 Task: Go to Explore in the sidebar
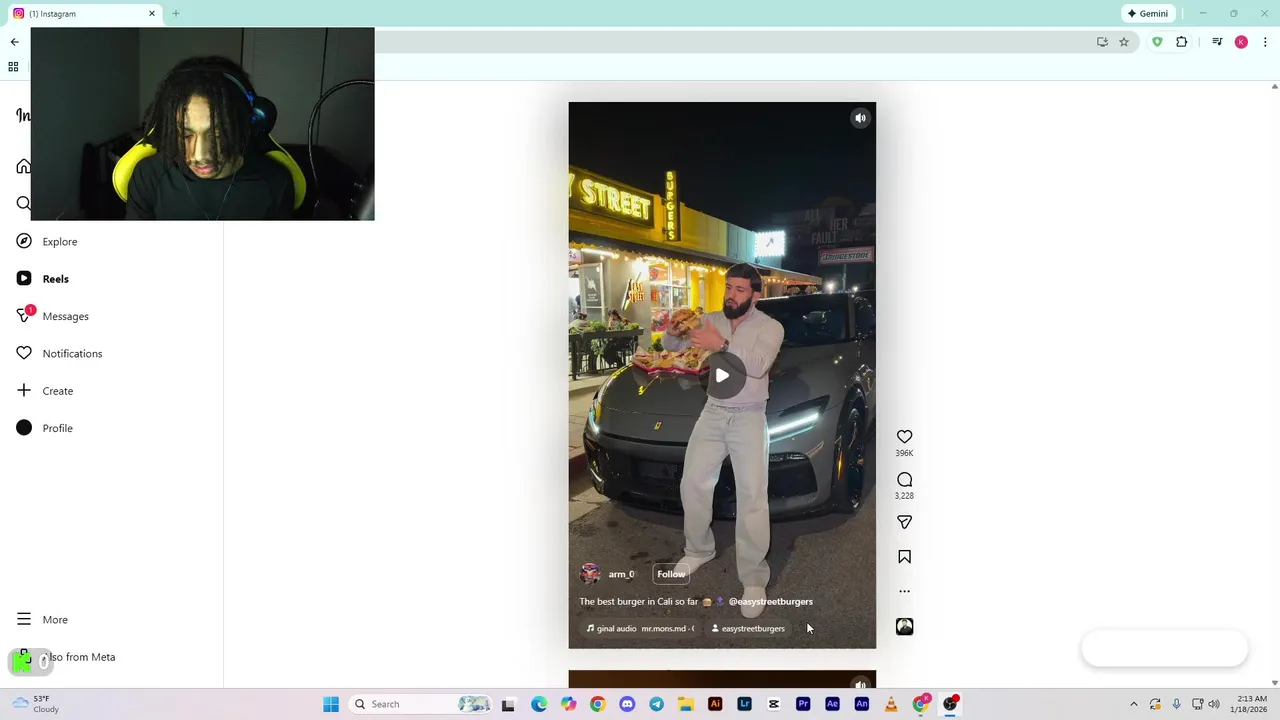[x=60, y=242]
